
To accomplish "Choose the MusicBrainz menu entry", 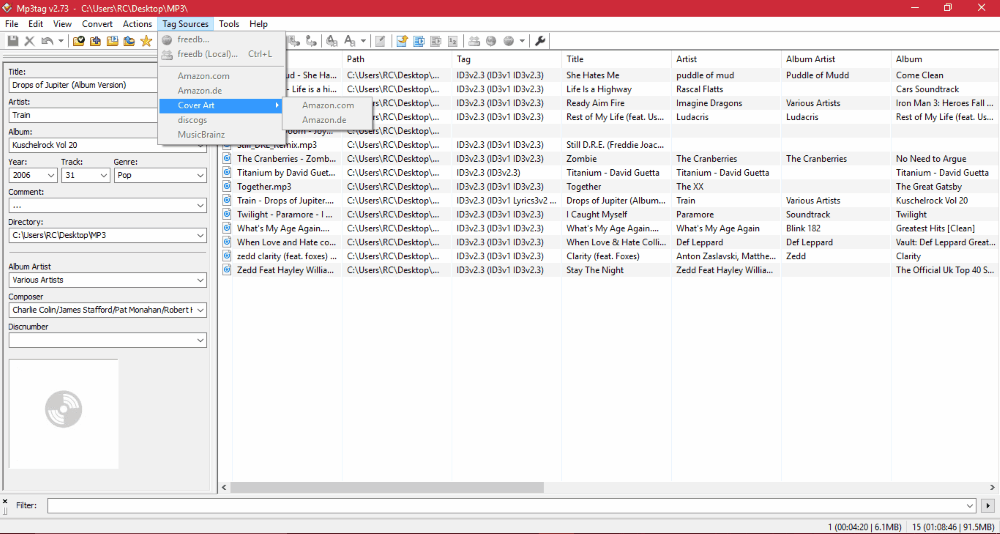I will pyautogui.click(x=222, y=135).
